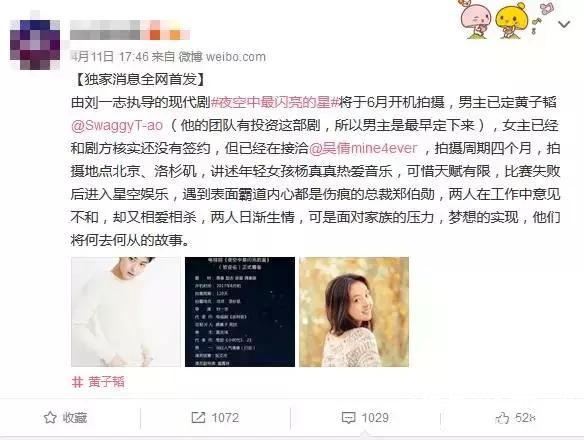This screenshot has height=440, width=584.
Task: Visit @SwaggyT-ao mention profile
Action: [x=117, y=125]
